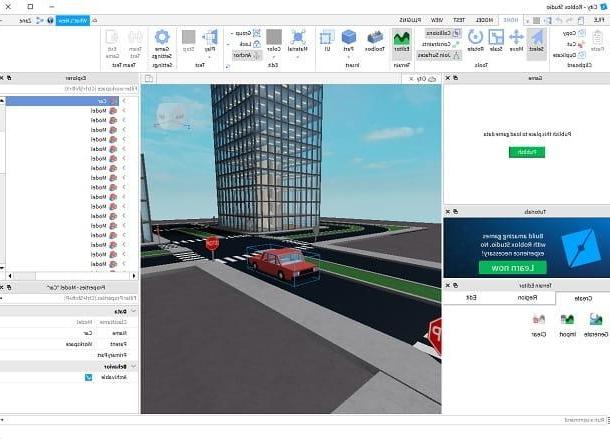610x439 pixels.
Task: Click Generate in Terrain Editor
Action: pos(596,325)
